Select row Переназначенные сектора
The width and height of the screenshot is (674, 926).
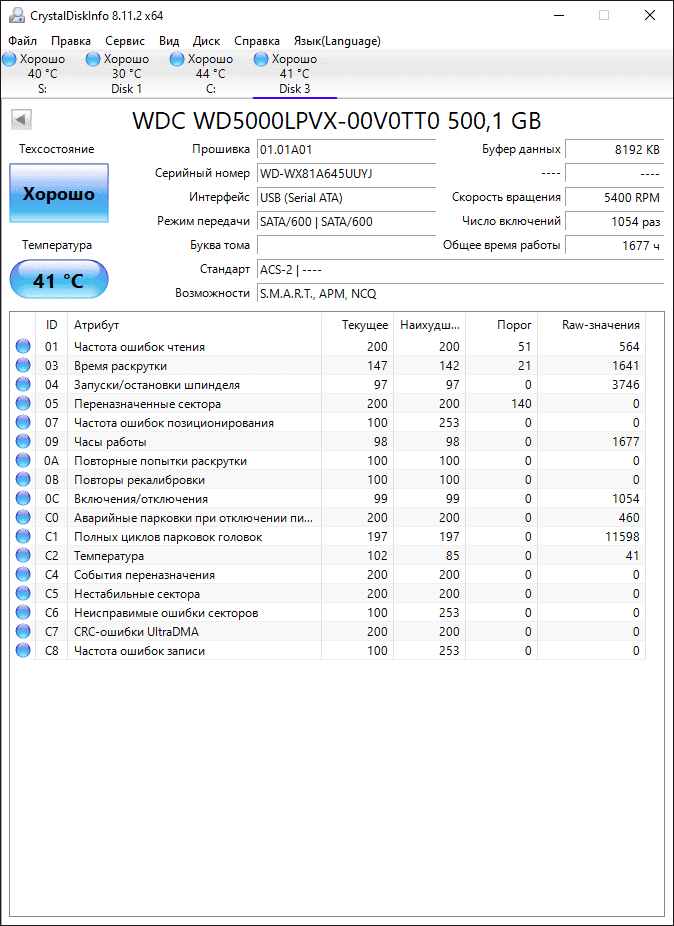tap(328, 404)
